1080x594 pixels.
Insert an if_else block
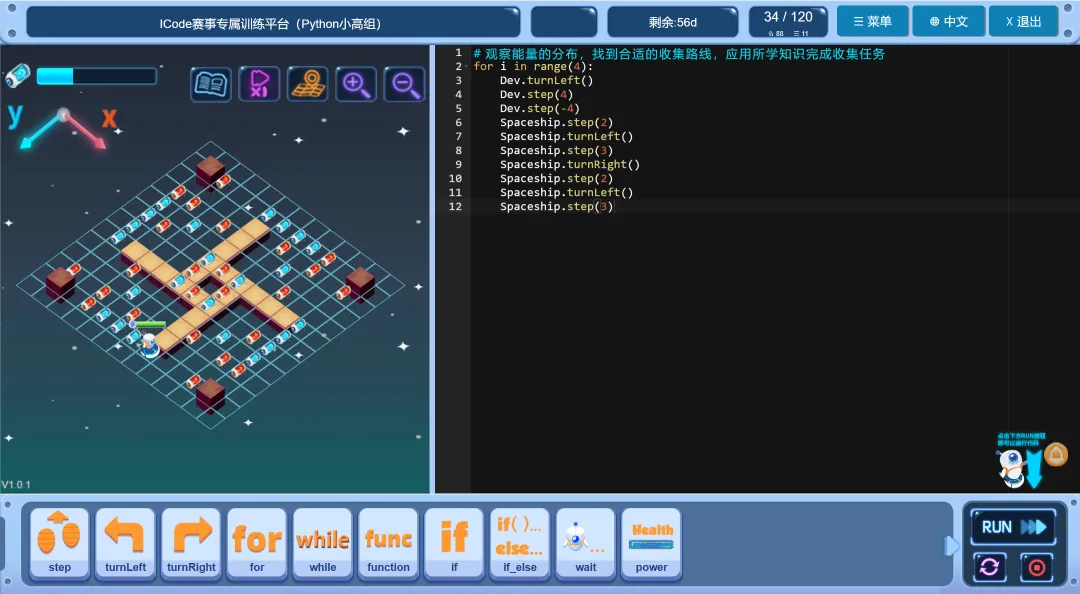pyautogui.click(x=520, y=543)
